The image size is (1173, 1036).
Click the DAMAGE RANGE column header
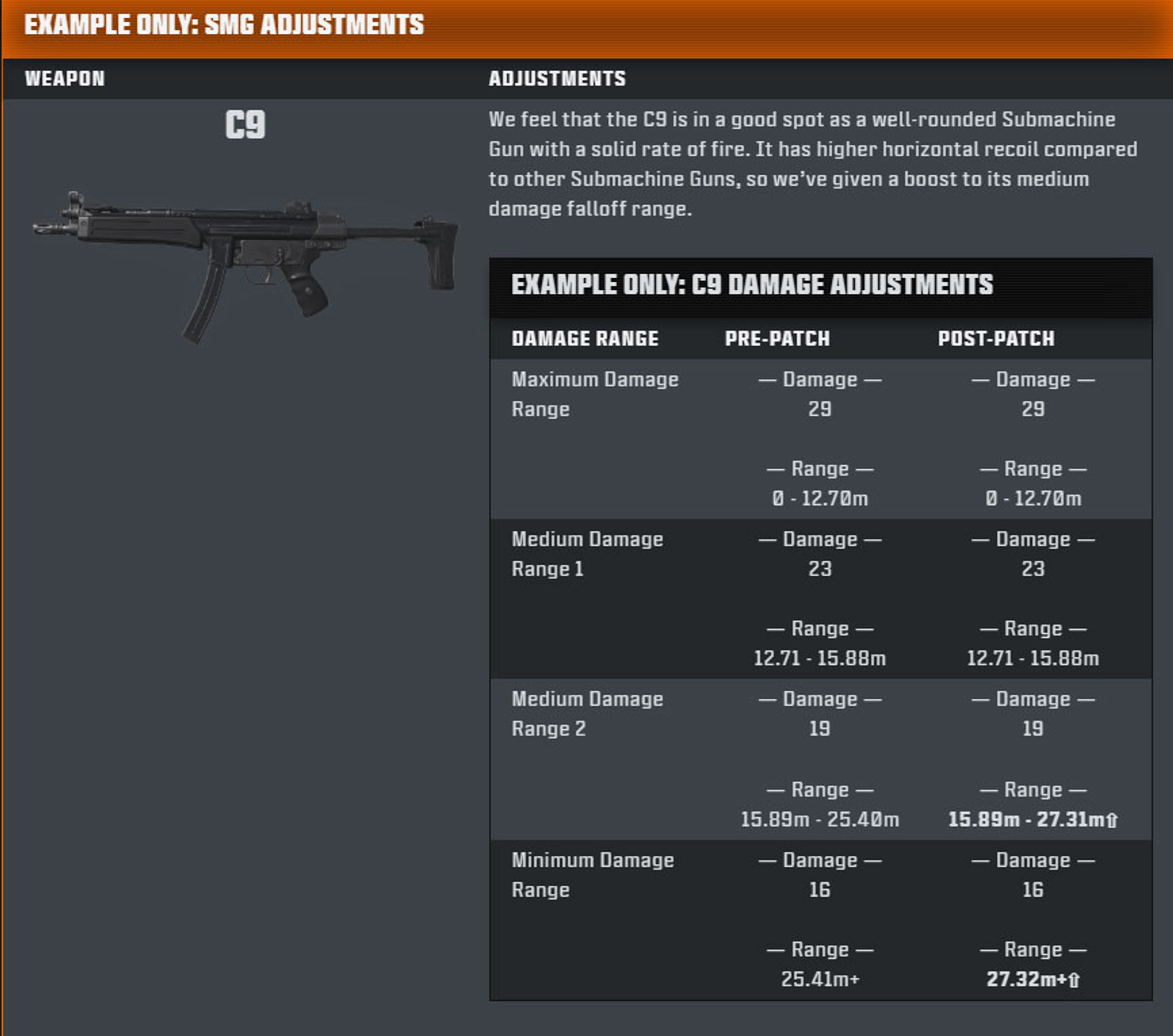click(x=585, y=339)
